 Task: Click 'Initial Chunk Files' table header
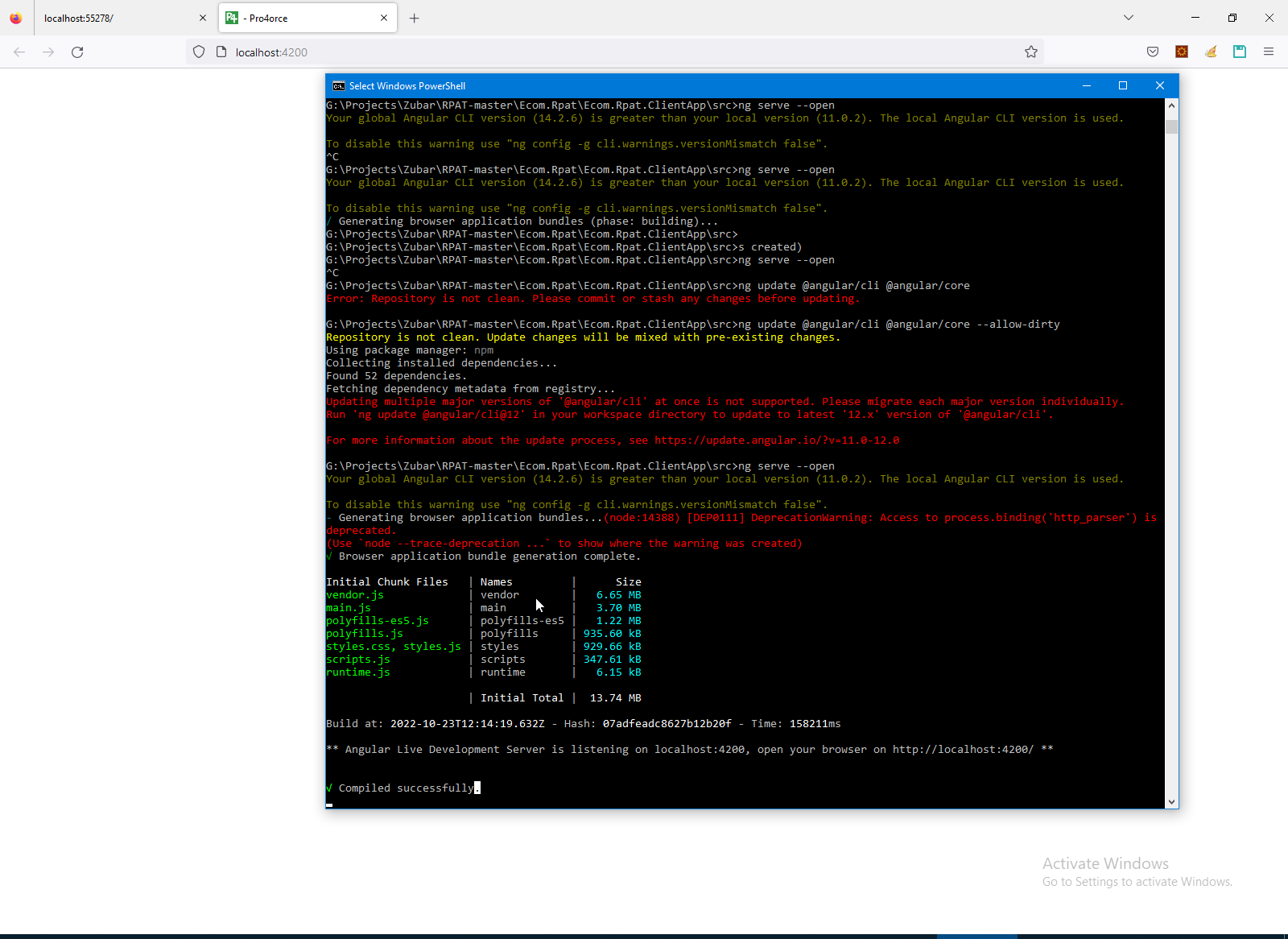pyautogui.click(x=387, y=582)
